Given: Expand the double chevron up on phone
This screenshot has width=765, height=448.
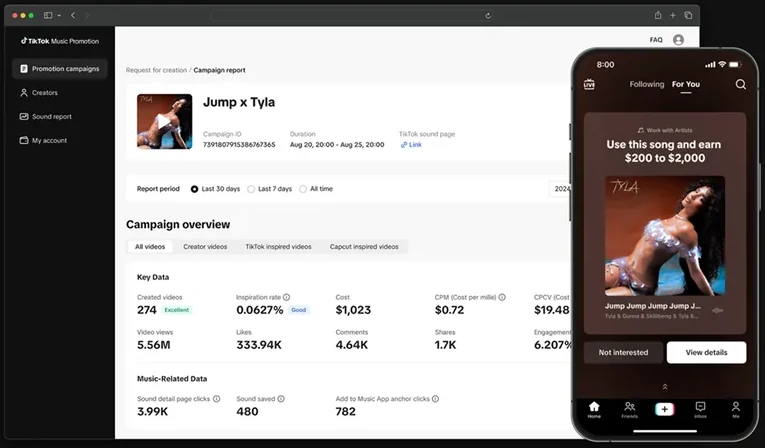Looking at the screenshot, I should pyautogui.click(x=664, y=387).
